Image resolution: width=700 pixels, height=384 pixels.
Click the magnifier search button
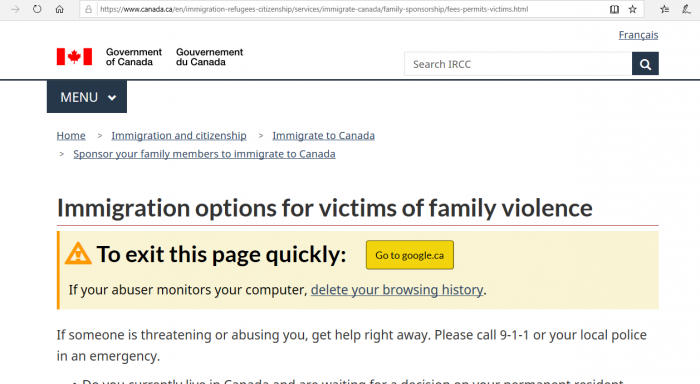click(x=645, y=64)
